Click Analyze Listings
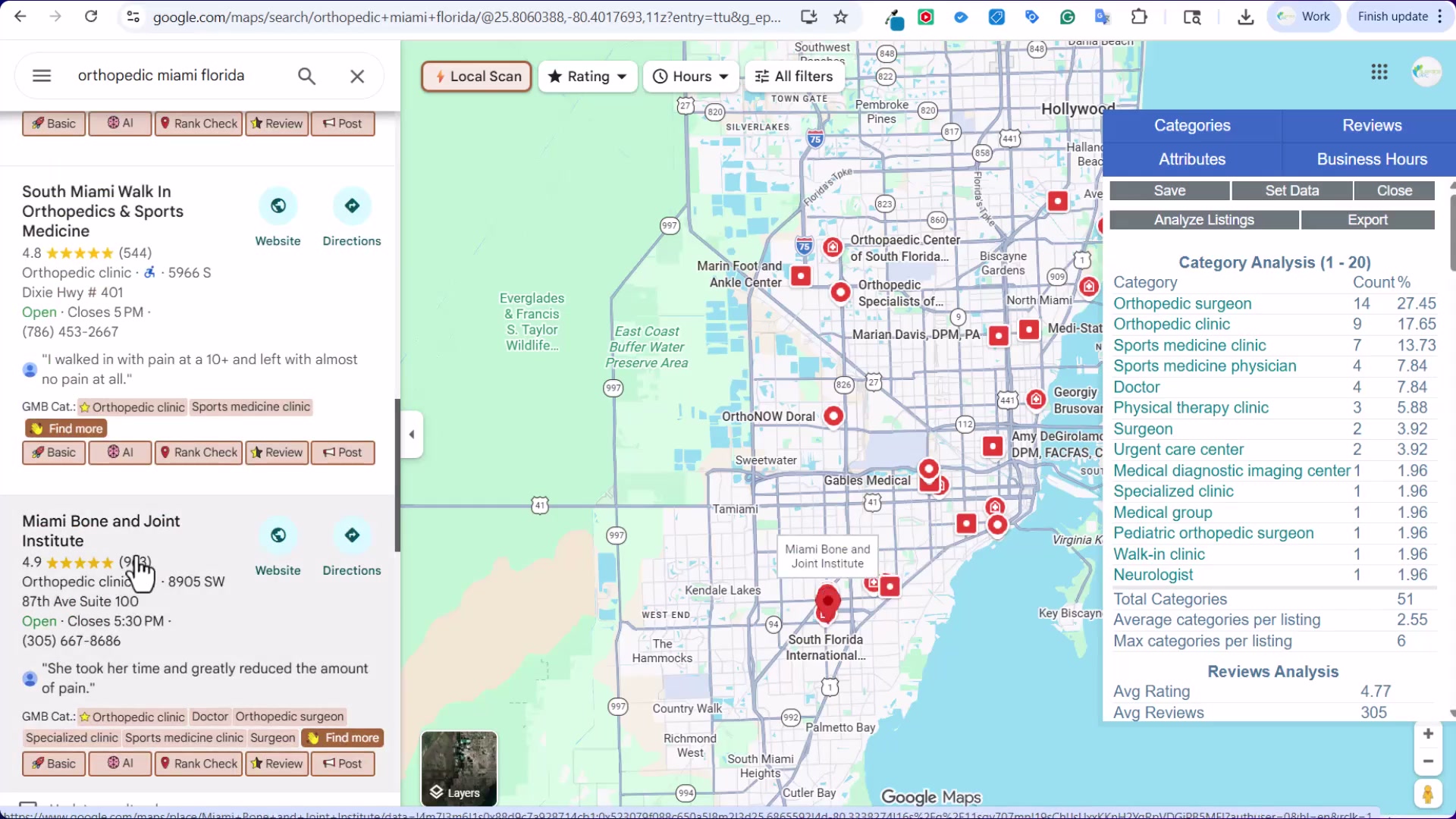The height and width of the screenshot is (819, 1456). click(1204, 220)
